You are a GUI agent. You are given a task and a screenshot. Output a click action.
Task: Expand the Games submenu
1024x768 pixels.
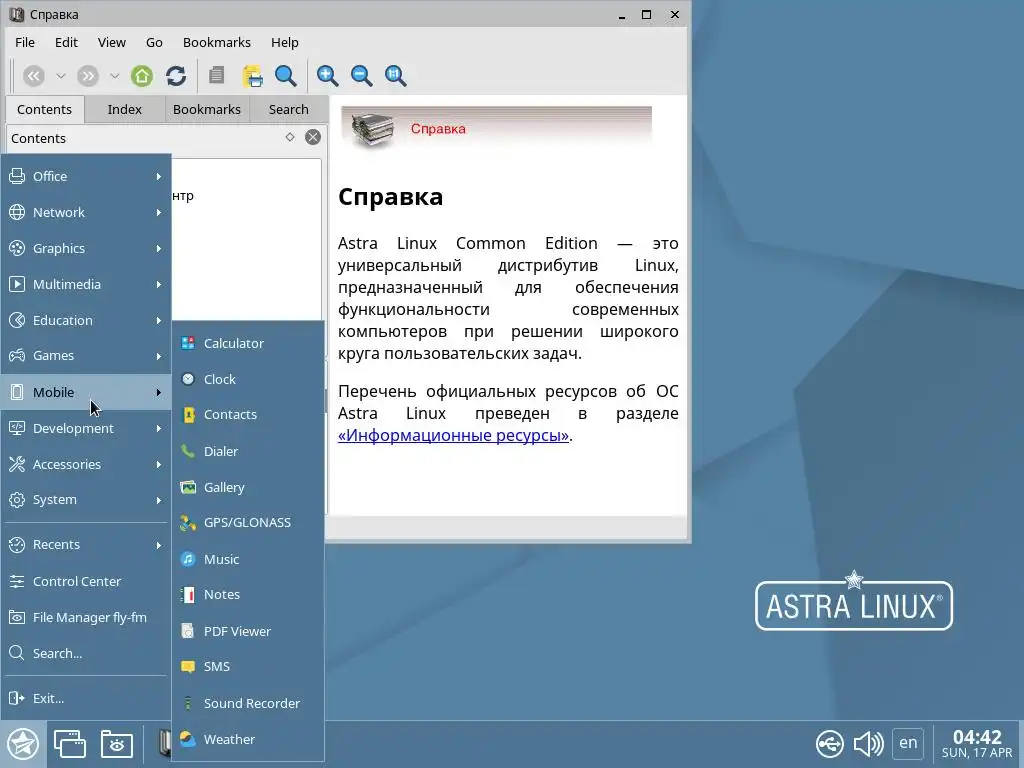tap(86, 356)
